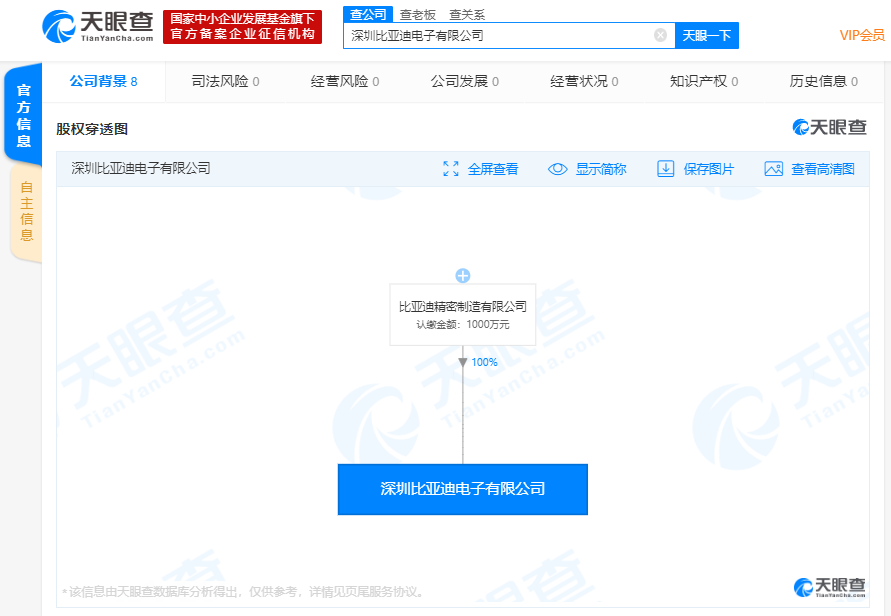Select the 查老板 search tab

tap(418, 15)
